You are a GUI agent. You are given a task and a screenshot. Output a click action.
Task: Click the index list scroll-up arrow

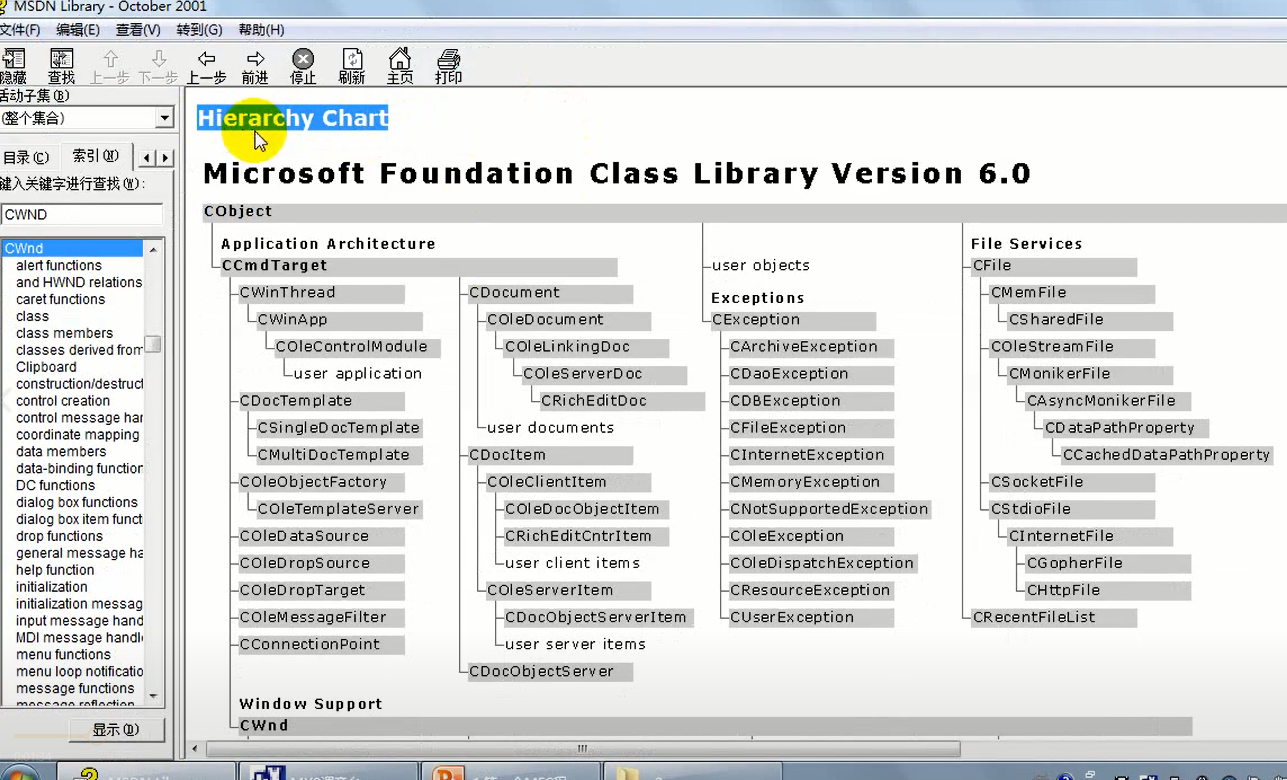[153, 249]
